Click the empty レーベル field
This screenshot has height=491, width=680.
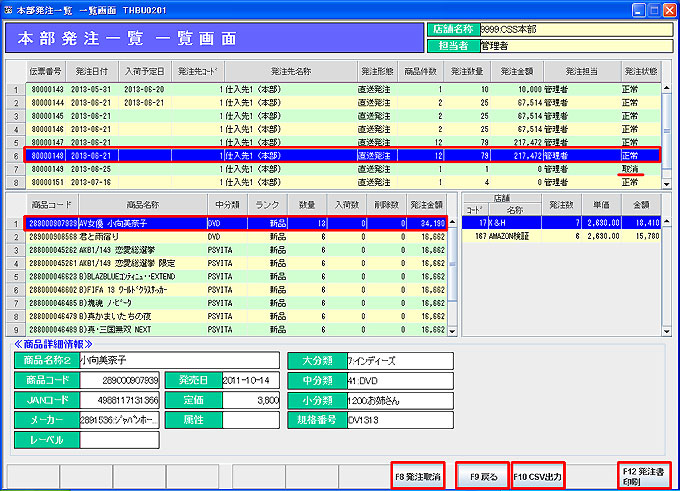pyautogui.click(x=120, y=440)
